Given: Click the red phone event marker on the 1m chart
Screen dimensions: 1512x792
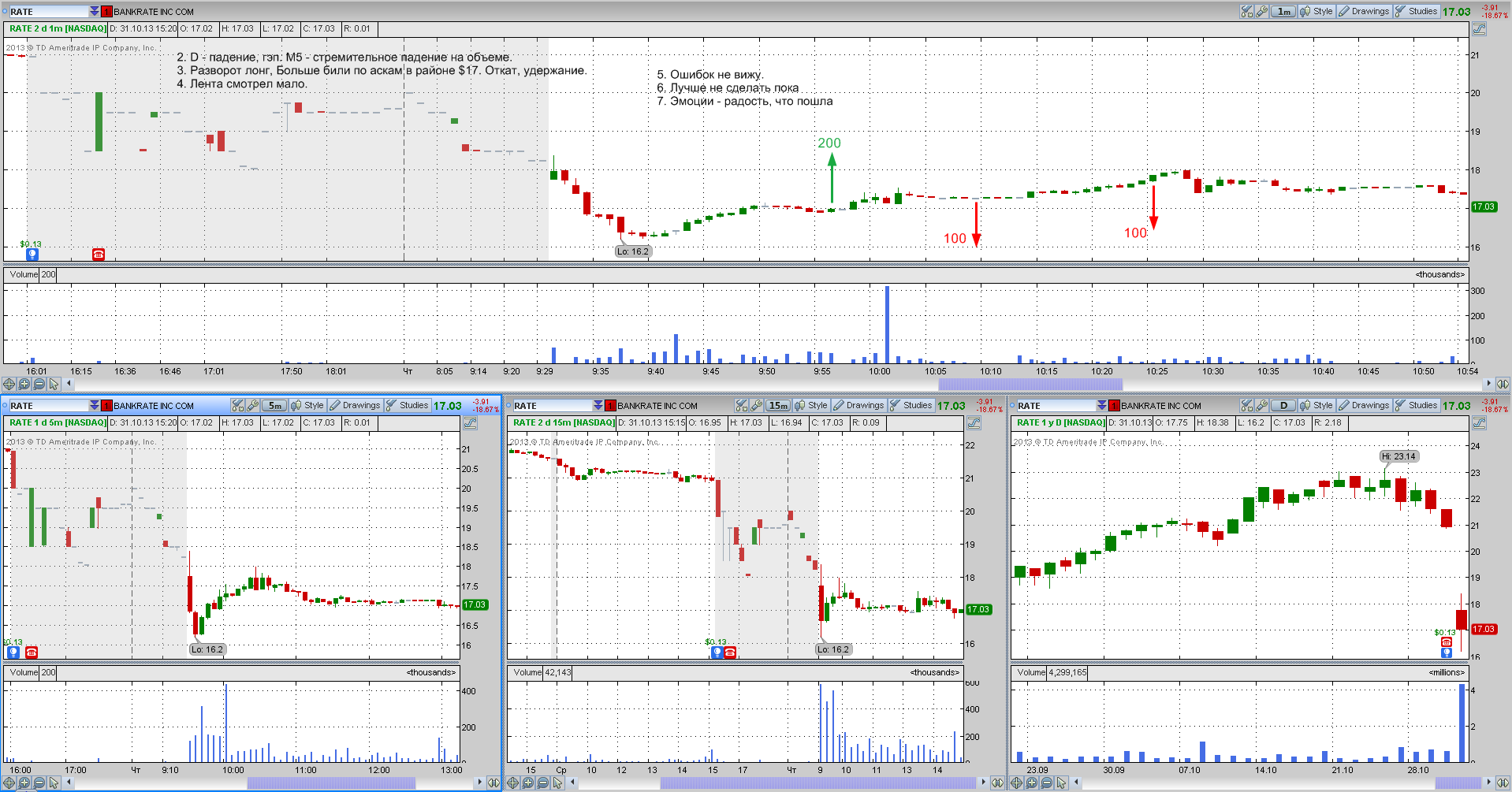Looking at the screenshot, I should [x=99, y=254].
